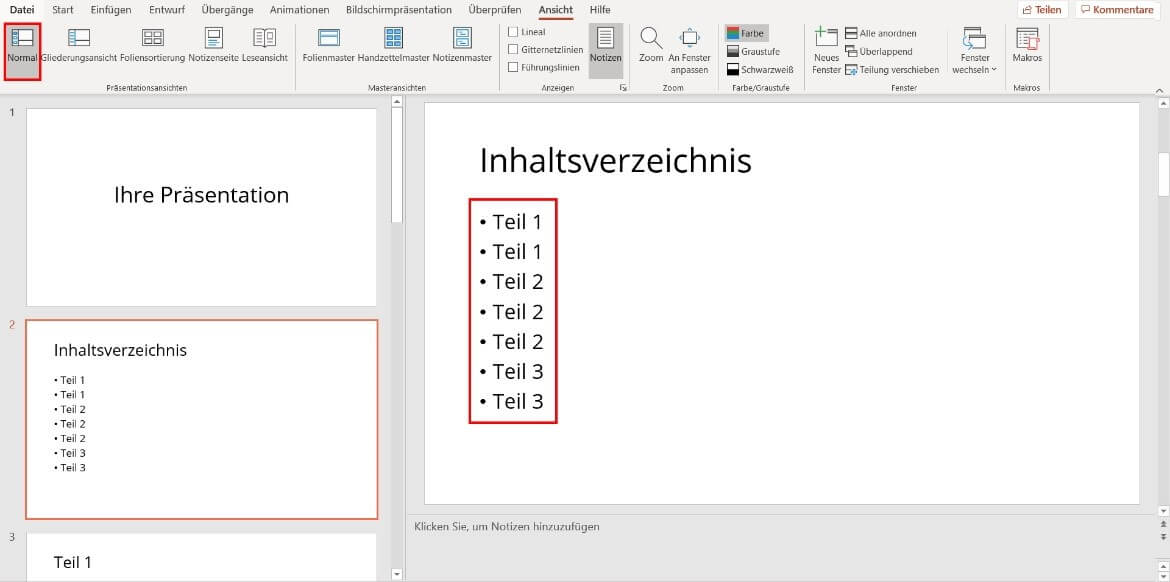
Task: Select Graustufe grayscale mode
Action: (752, 51)
